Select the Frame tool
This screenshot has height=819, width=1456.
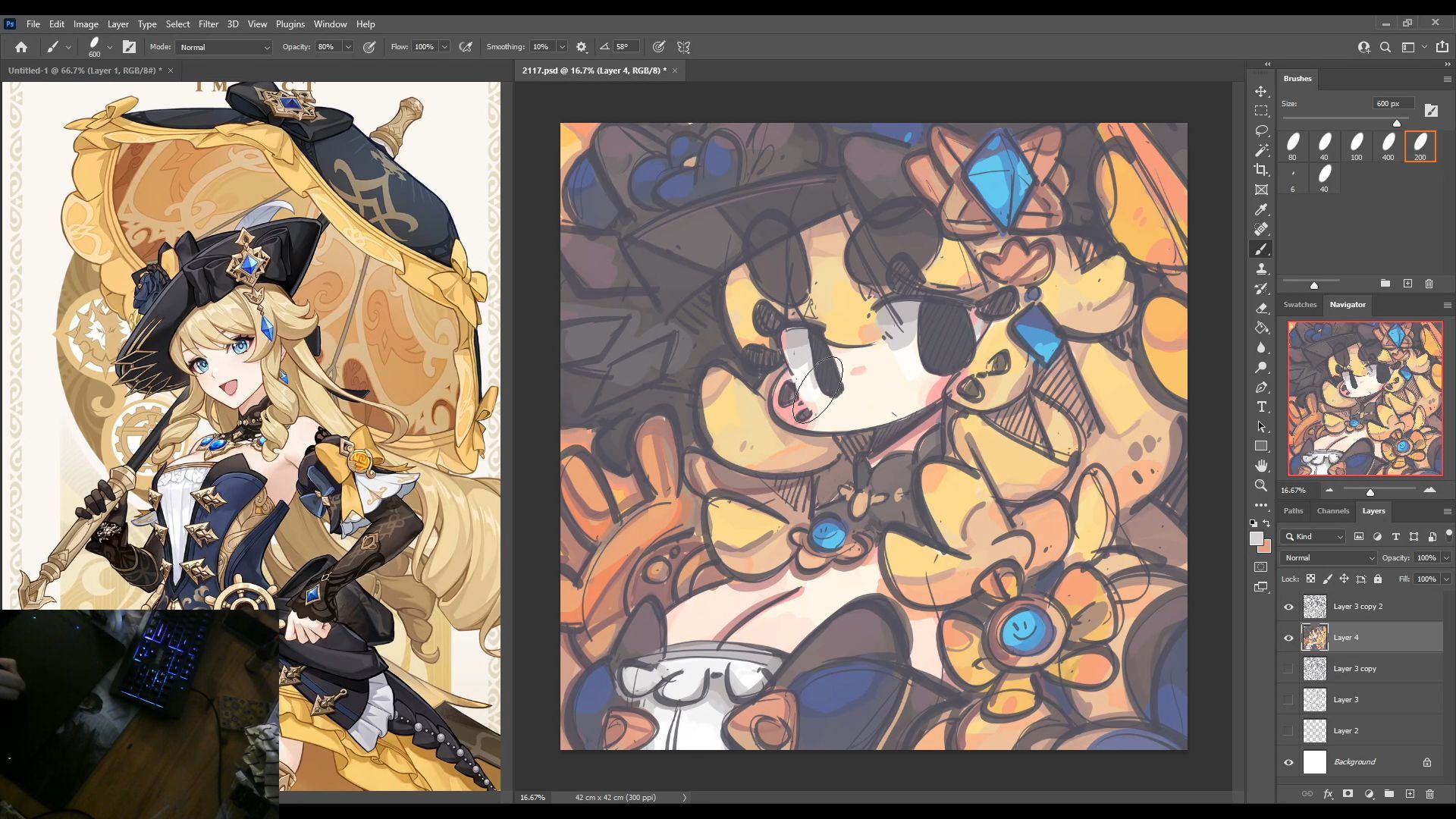[1261, 190]
